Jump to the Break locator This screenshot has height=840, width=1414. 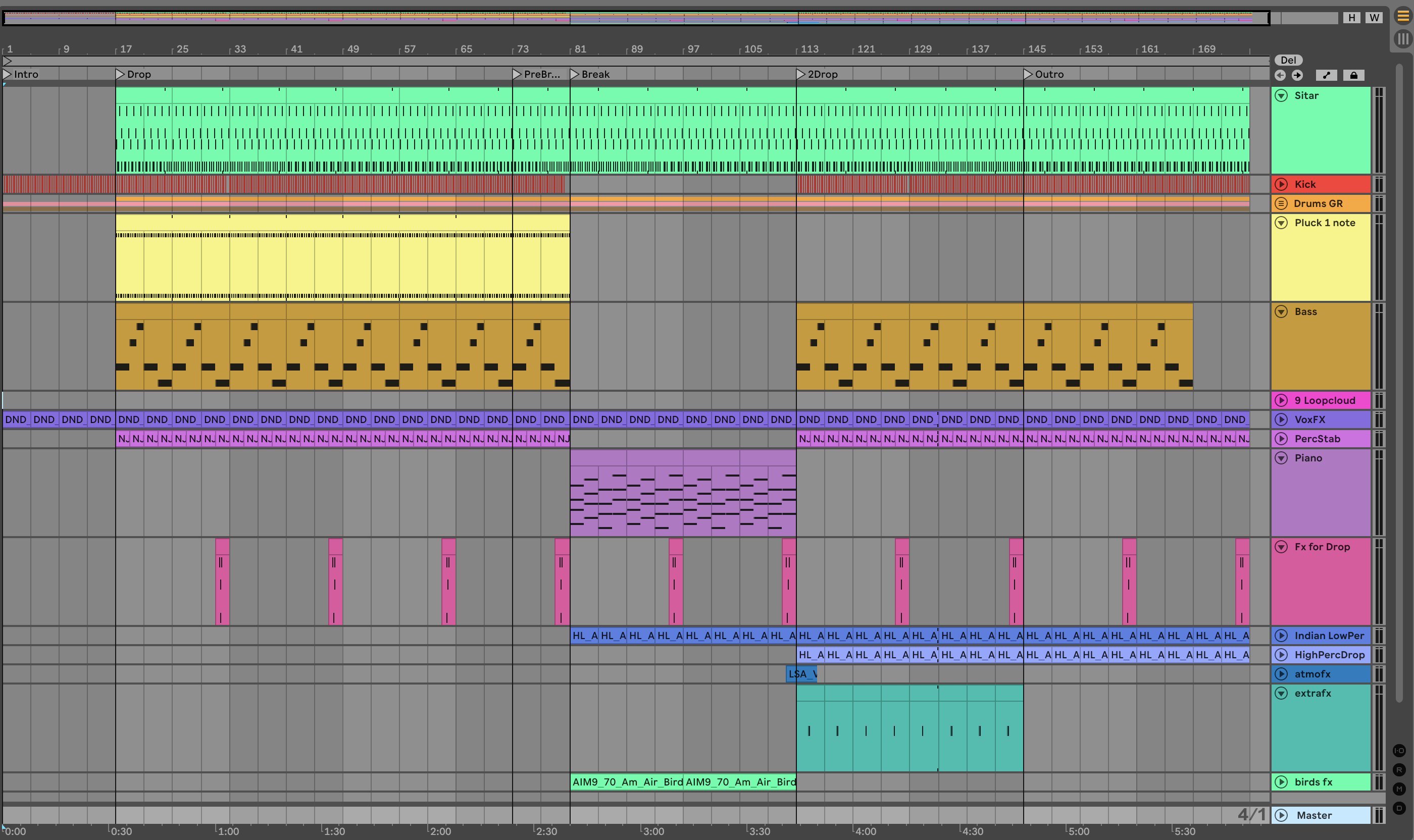[575, 74]
